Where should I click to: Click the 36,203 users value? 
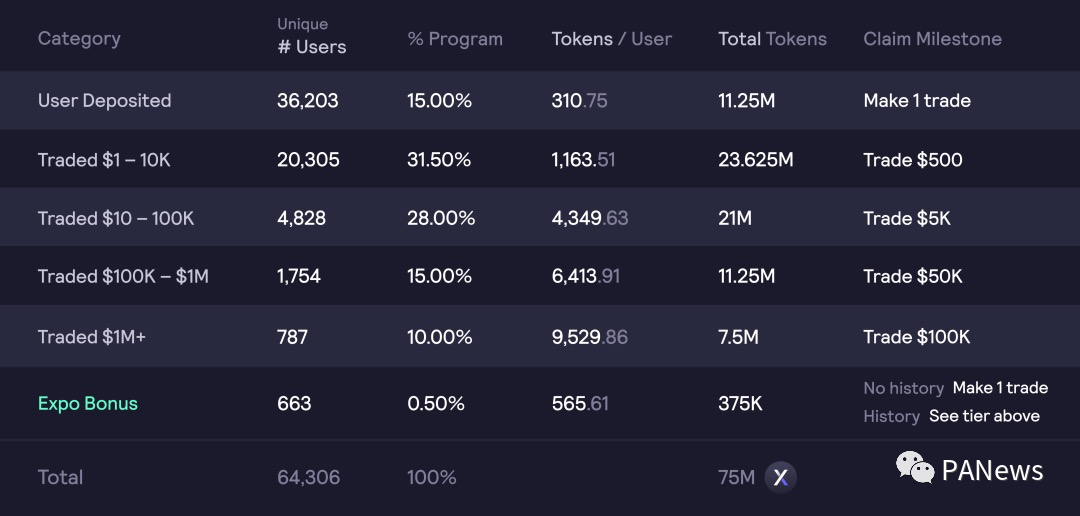coord(307,101)
